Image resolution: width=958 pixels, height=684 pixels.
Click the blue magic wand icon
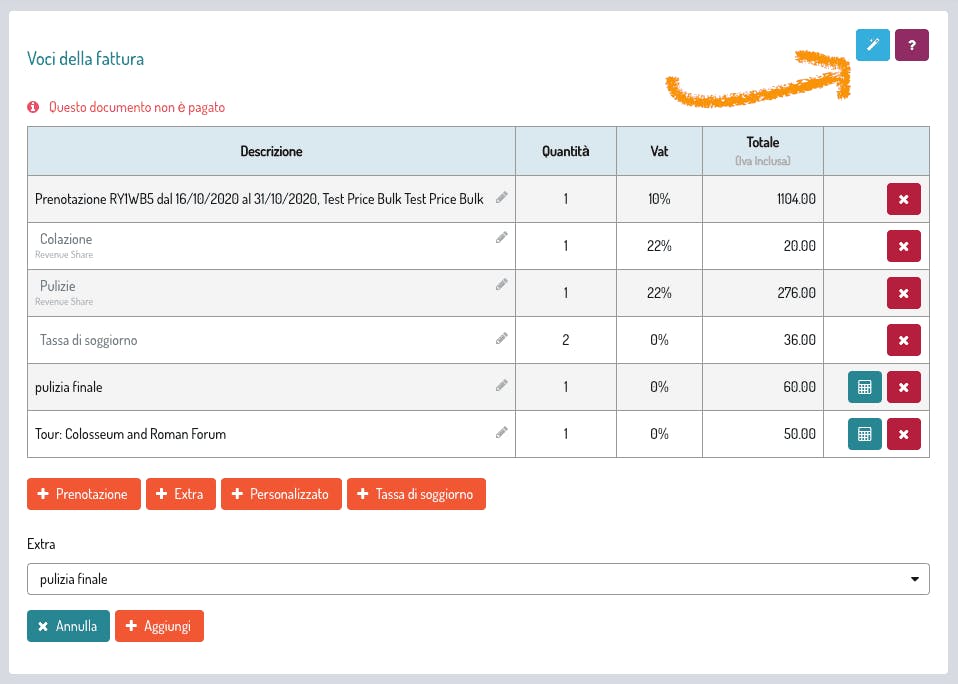(x=872, y=45)
